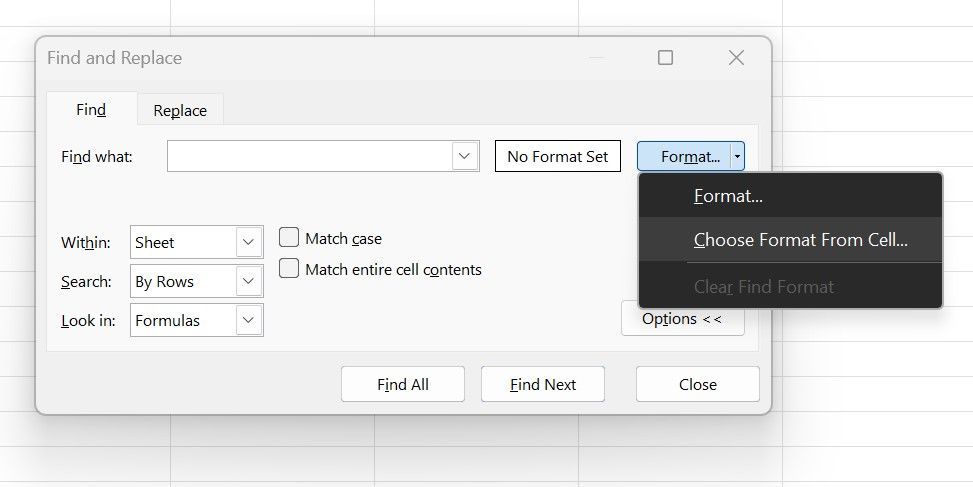The image size is (973, 487).
Task: Open the Find what dropdown arrow
Action: coord(463,156)
